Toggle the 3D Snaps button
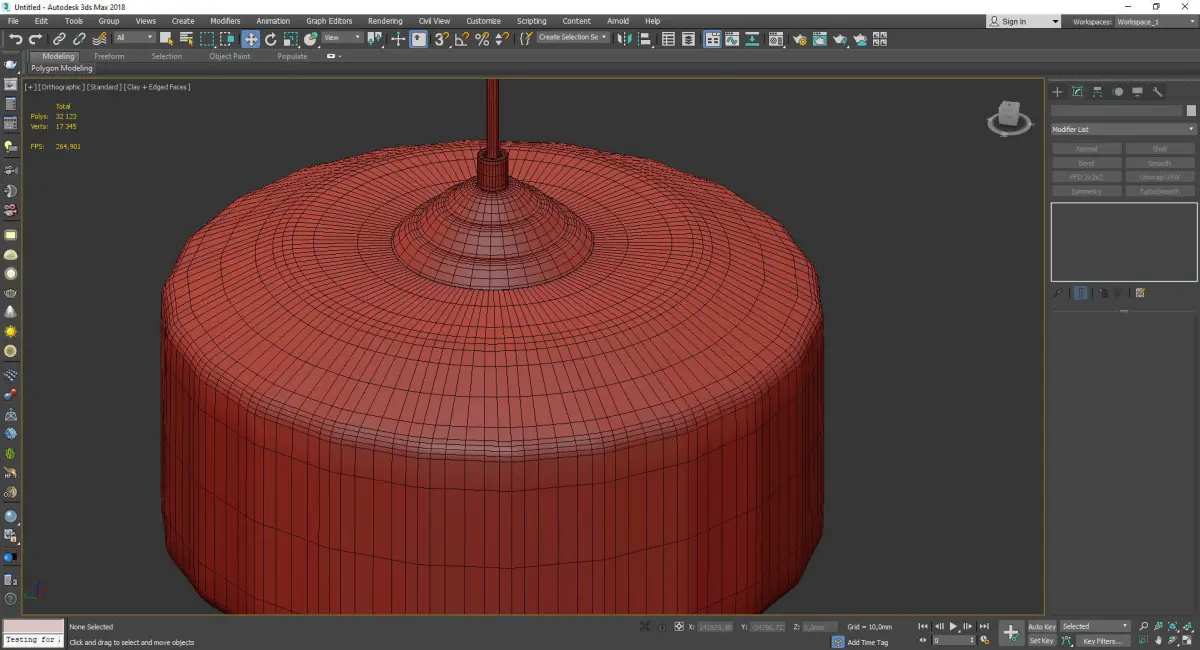Image resolution: width=1200 pixels, height=650 pixels. 440,39
